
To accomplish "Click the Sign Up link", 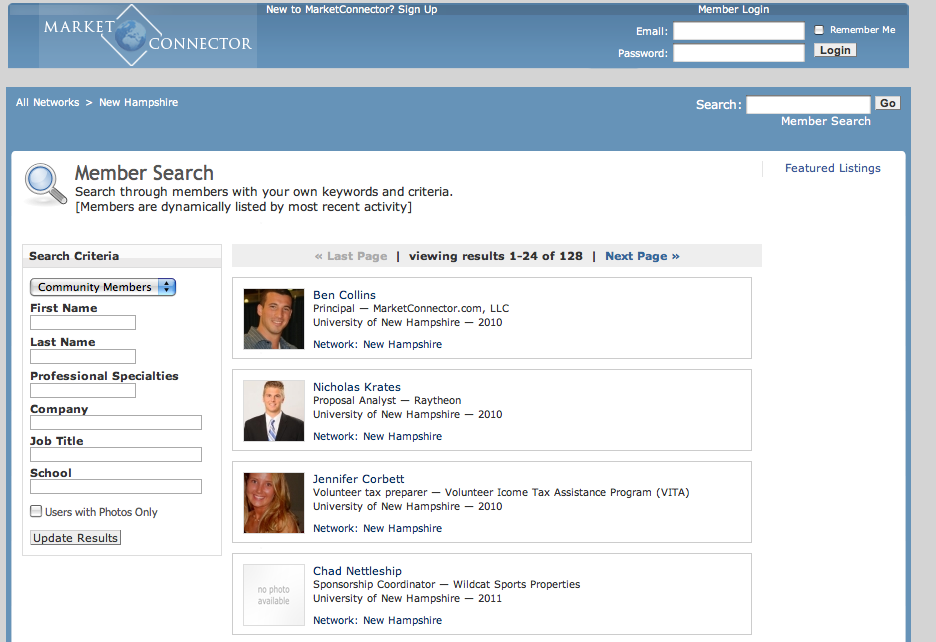I will [x=417, y=9].
